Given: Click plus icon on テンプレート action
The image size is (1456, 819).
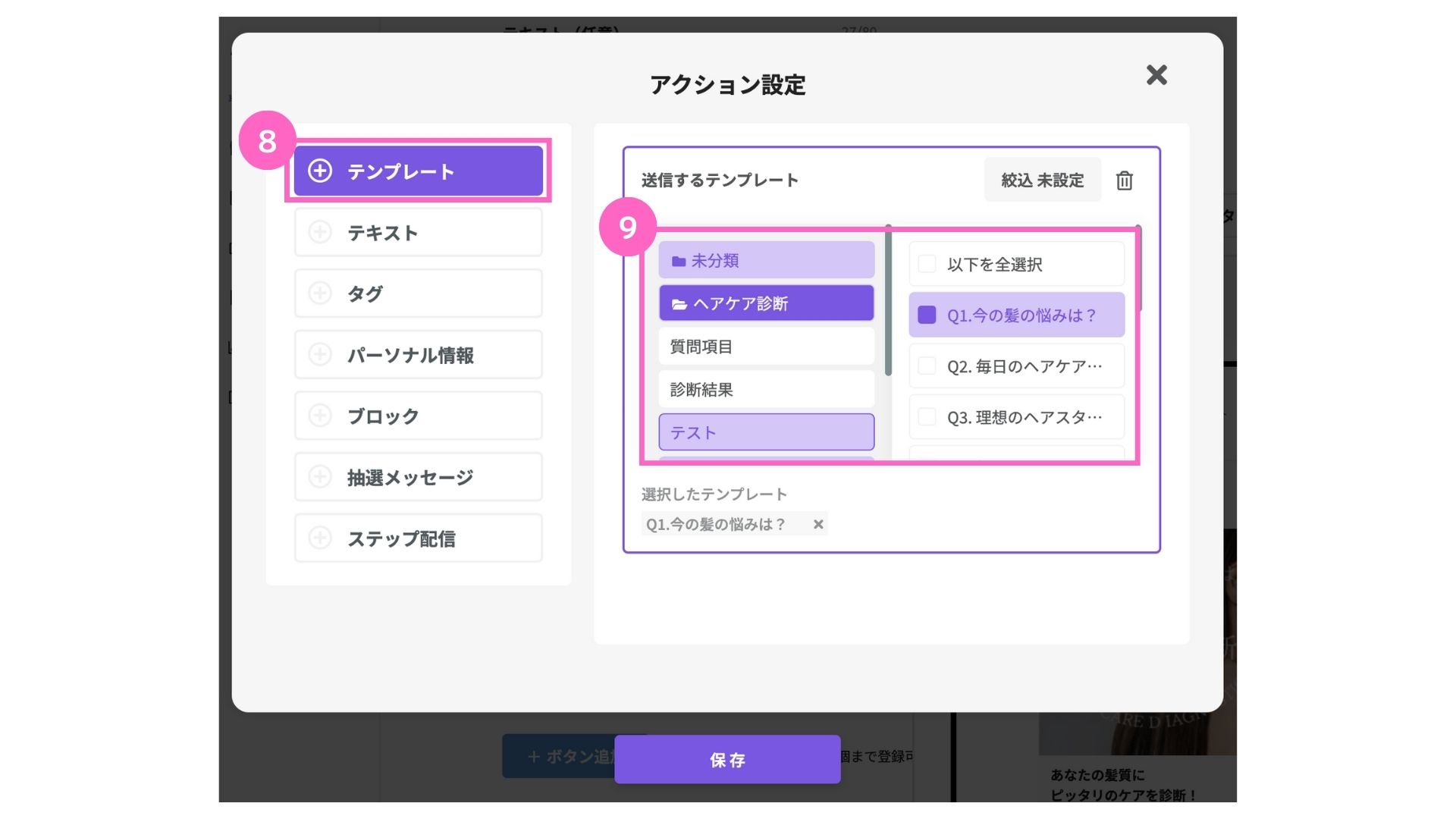Looking at the screenshot, I should pyautogui.click(x=320, y=171).
